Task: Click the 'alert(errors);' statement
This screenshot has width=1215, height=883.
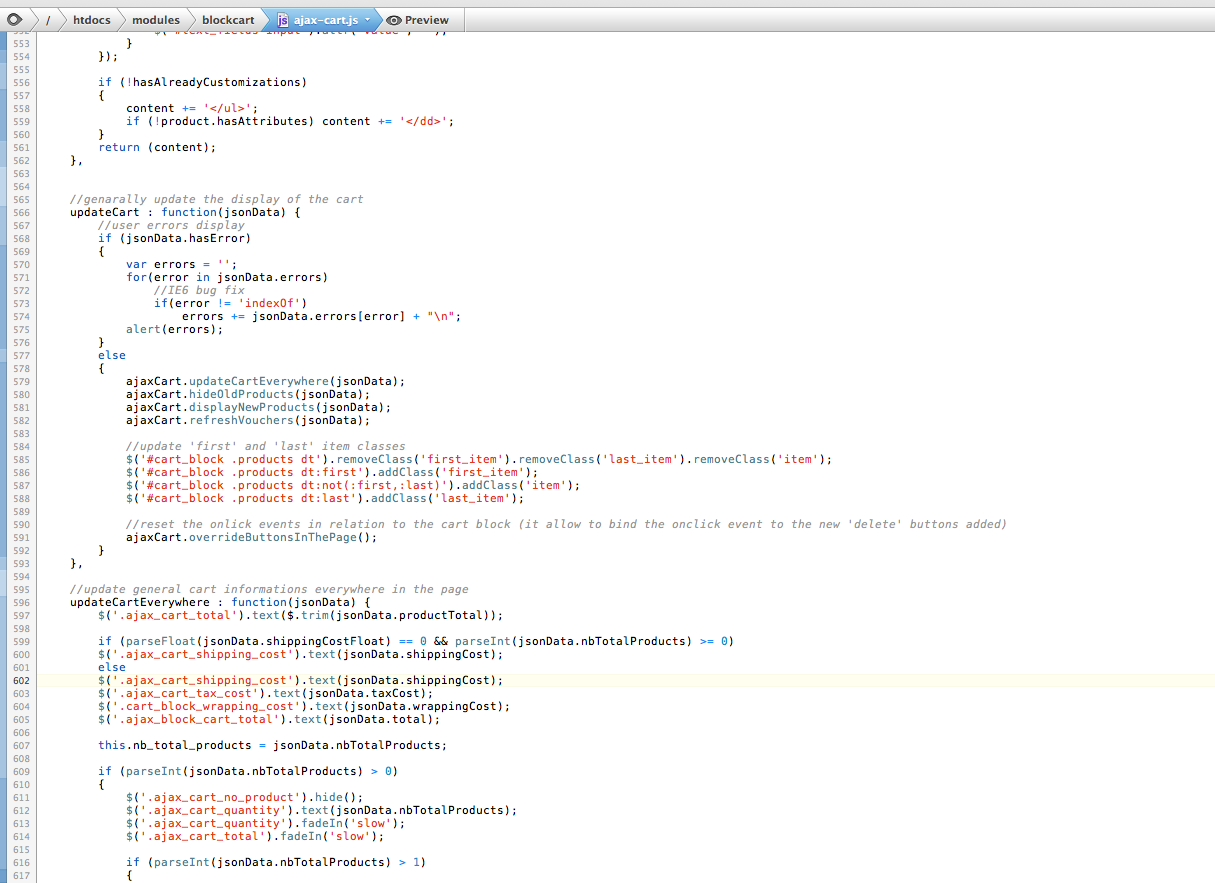Action: click(174, 329)
